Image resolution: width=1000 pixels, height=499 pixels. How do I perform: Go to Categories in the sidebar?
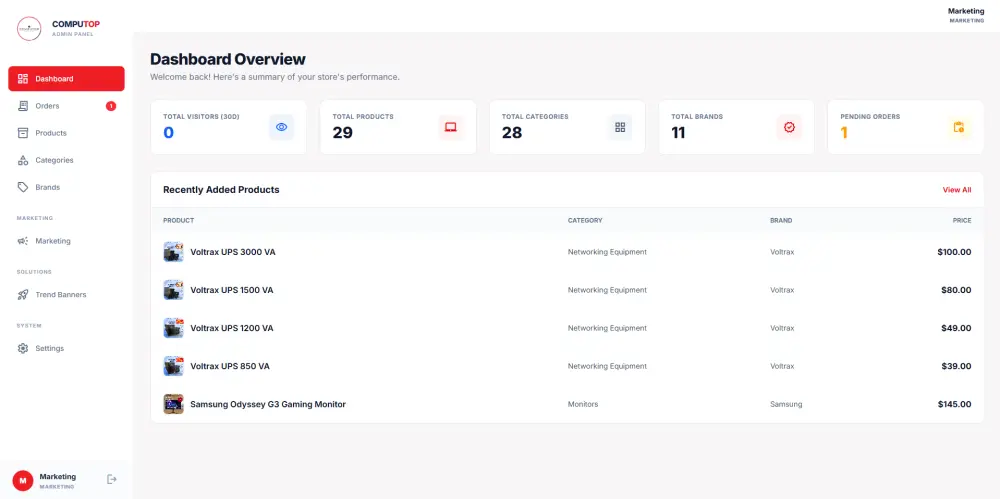coord(66,160)
